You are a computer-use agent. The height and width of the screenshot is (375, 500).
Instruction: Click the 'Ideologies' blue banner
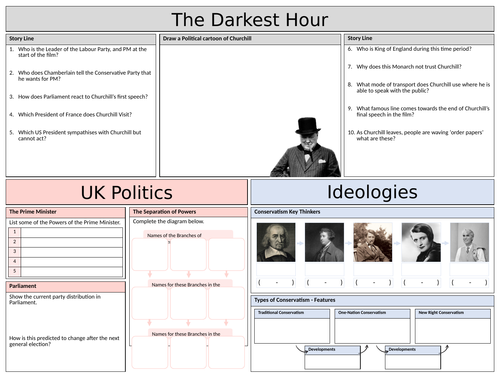pos(372,192)
